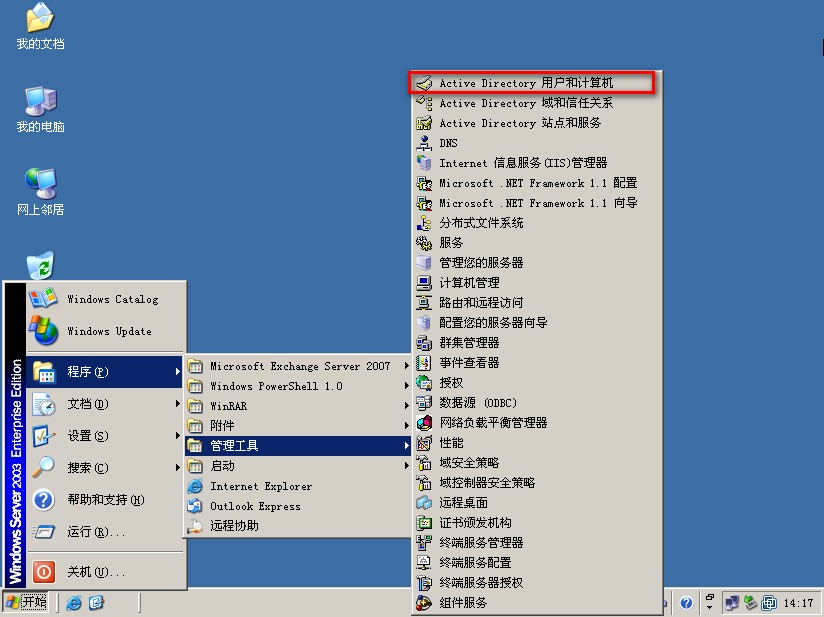Expand the 设置(S) submenu arrow
The height and width of the screenshot is (617, 824).
178,436
